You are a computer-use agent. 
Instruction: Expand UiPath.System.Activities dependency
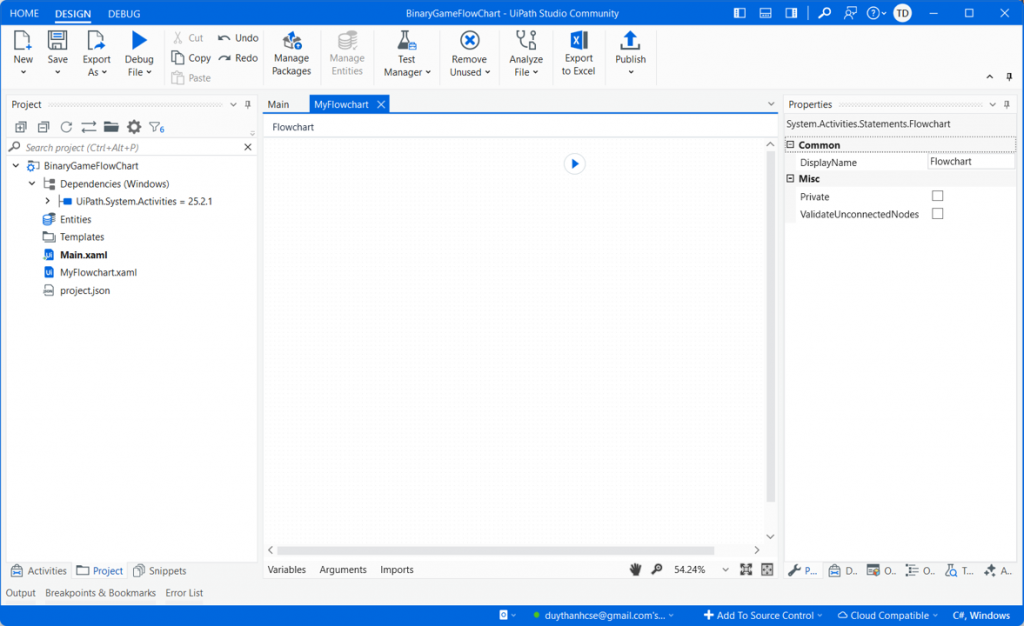(x=47, y=201)
